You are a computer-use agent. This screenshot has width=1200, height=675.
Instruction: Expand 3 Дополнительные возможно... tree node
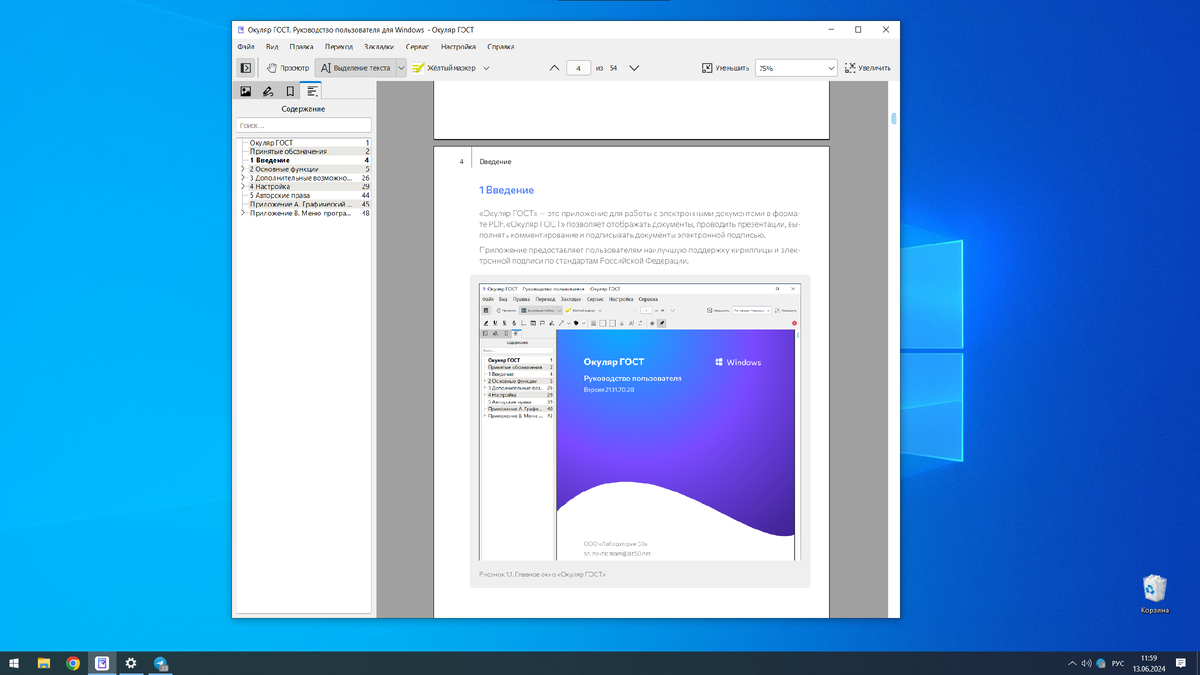[x=243, y=178]
